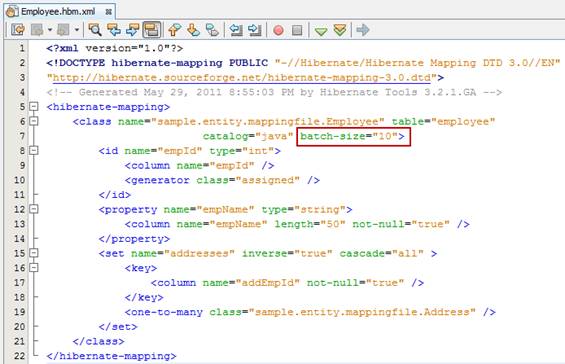Viewport: 565px width, 364px height.
Task: Click the Back navigation toolbar button
Action: 37,30
